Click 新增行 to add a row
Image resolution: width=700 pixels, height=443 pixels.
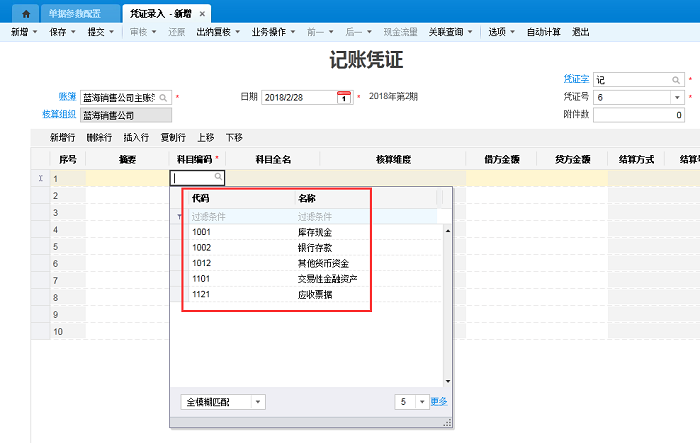[64, 138]
